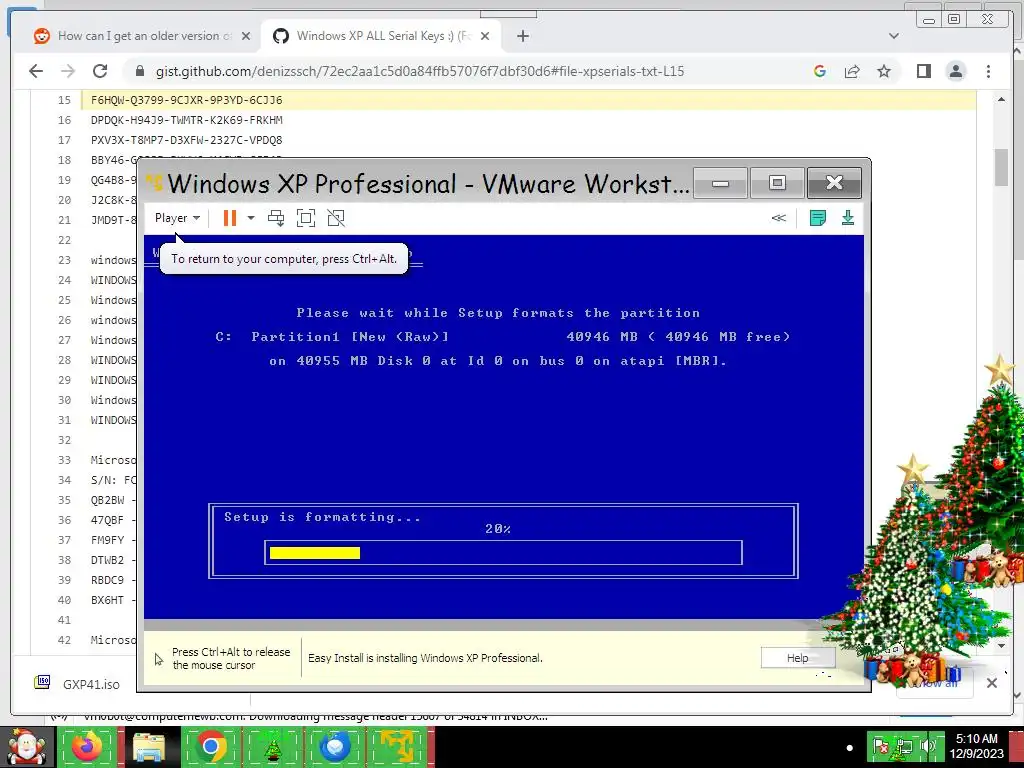
Task: Switch to Chrome in the taskbar
Action: tap(211, 747)
